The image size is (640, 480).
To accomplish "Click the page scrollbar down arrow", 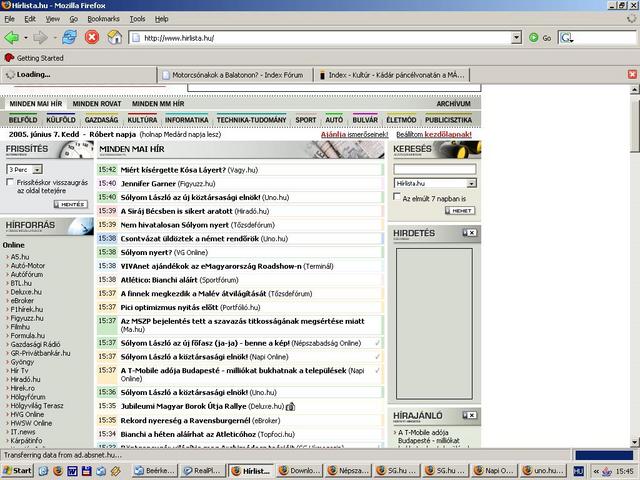I will (x=635, y=442).
